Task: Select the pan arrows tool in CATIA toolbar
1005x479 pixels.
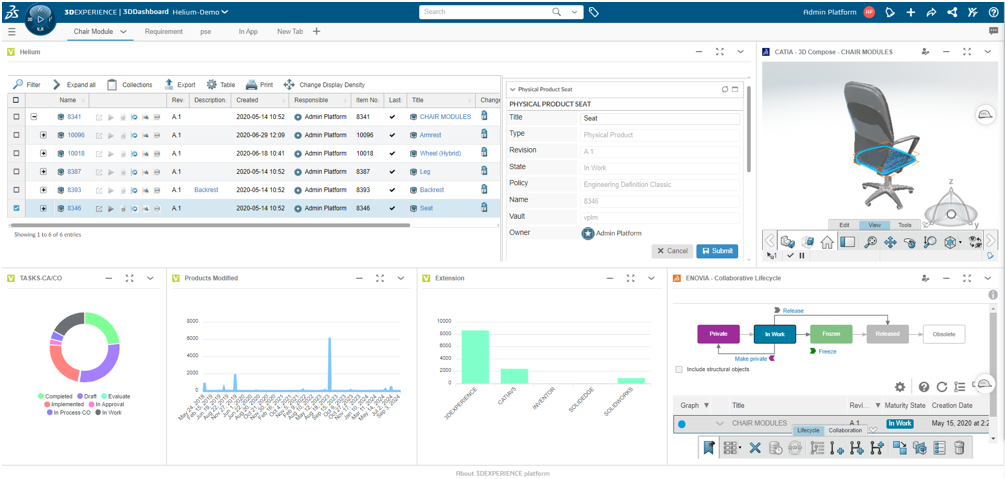Action: [890, 242]
